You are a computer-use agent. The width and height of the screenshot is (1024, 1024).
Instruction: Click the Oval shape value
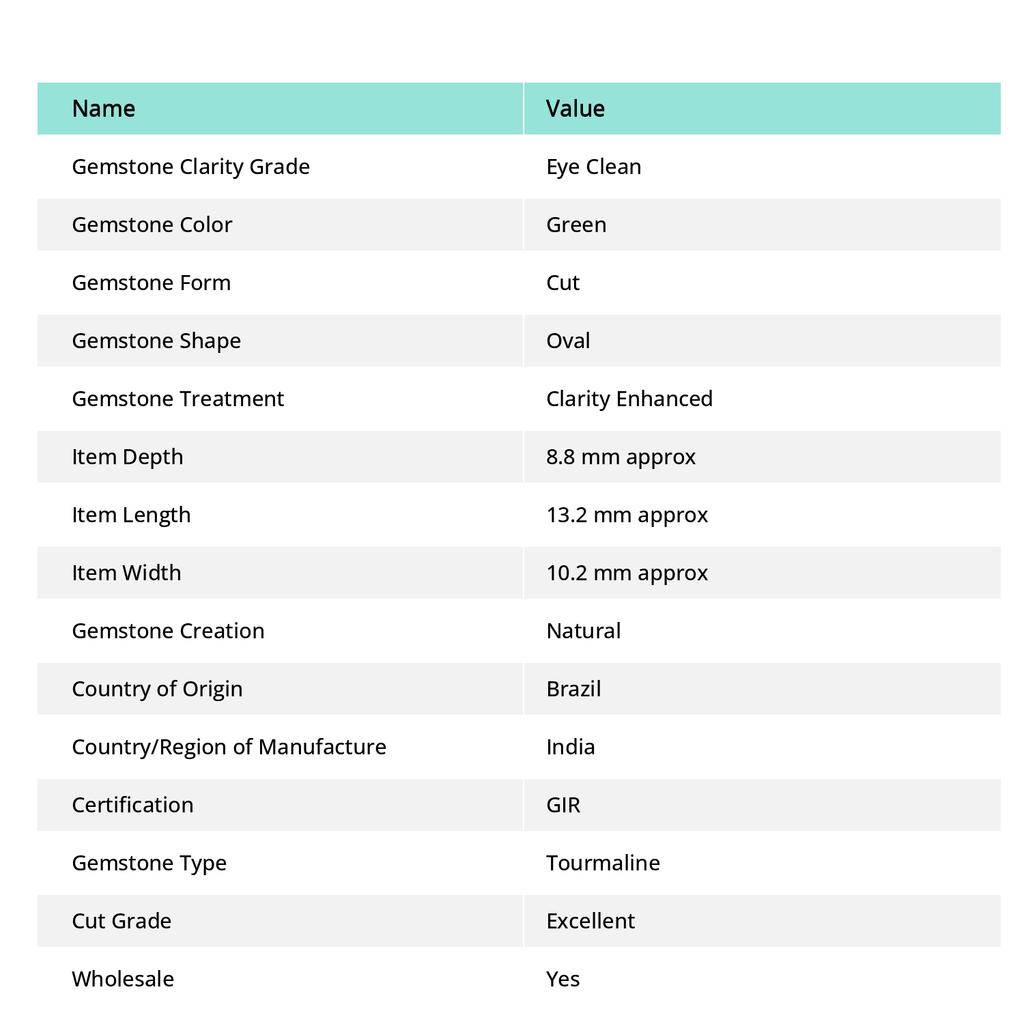(x=568, y=341)
